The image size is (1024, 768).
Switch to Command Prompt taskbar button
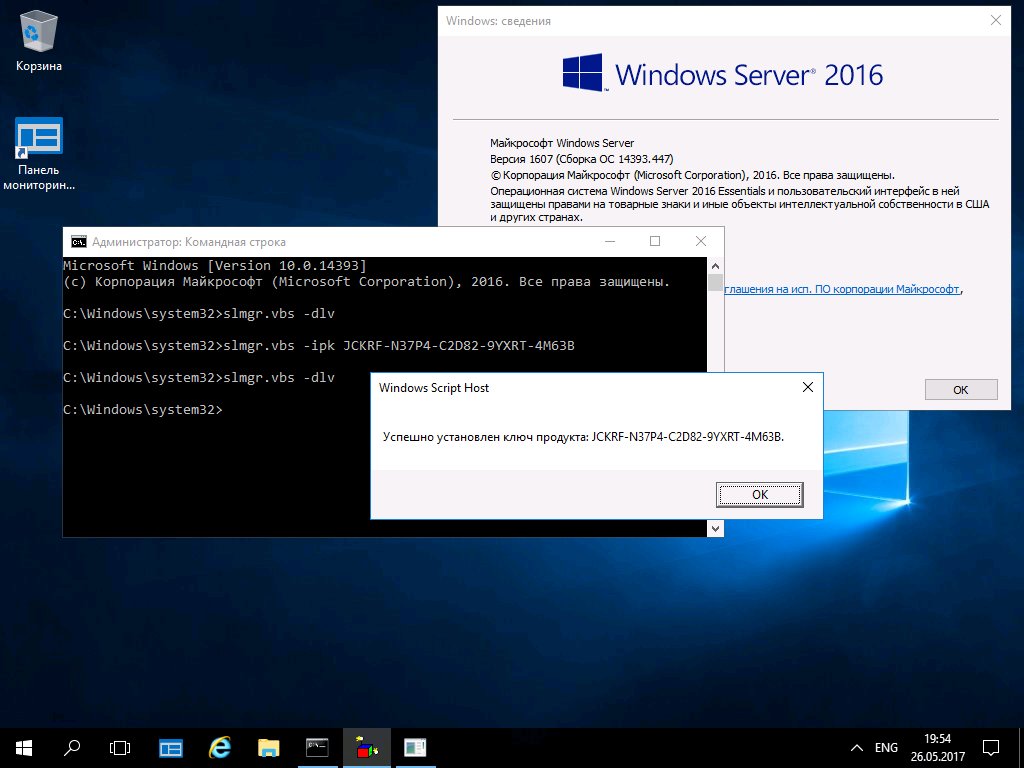click(317, 748)
